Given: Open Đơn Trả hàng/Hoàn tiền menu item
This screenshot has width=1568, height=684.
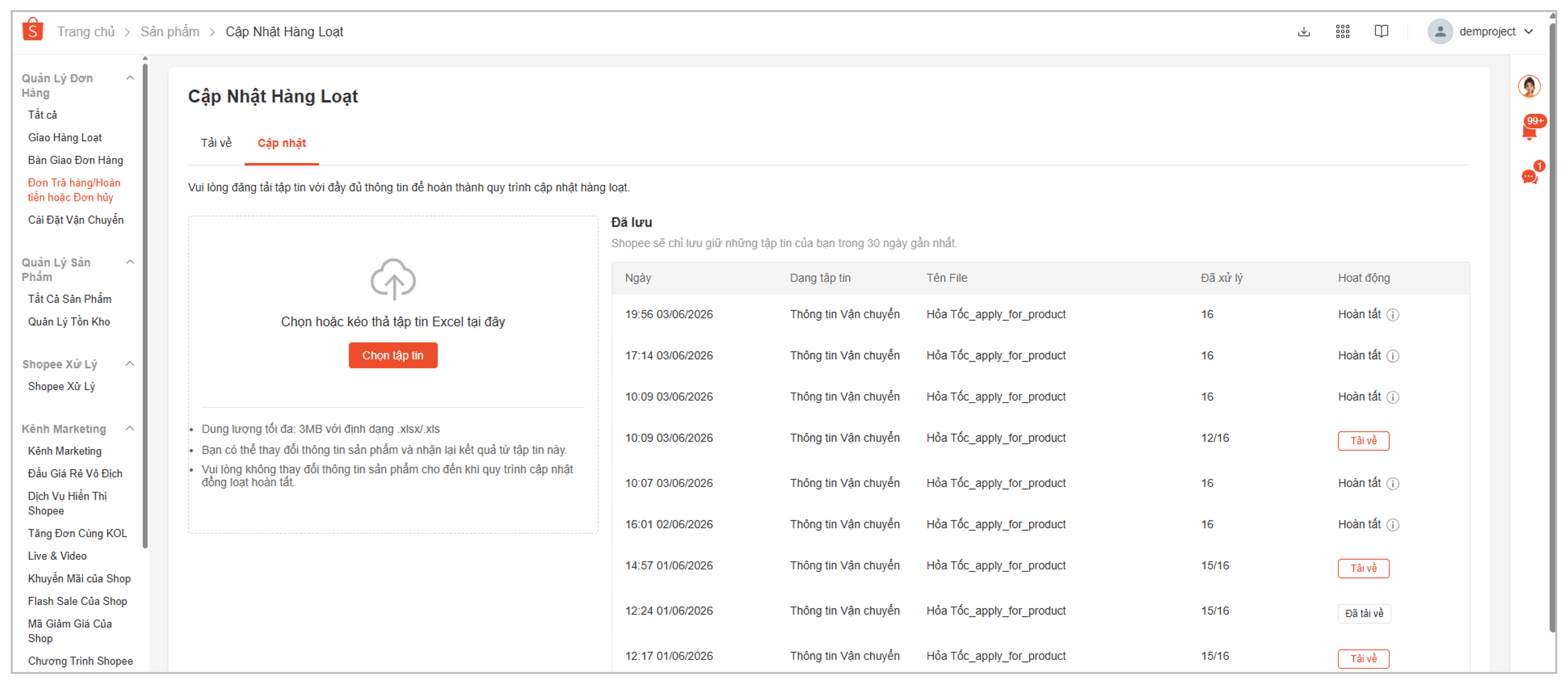Looking at the screenshot, I should pos(74,190).
